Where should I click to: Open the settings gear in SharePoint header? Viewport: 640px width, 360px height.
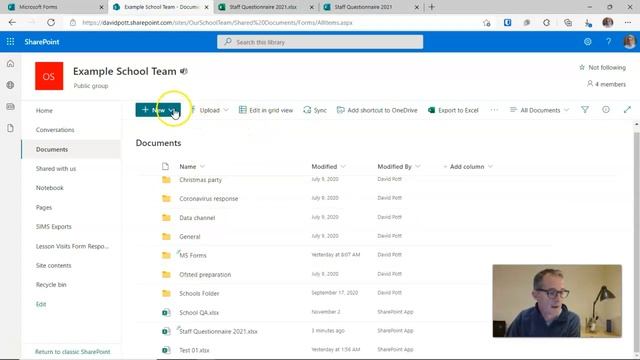587,42
